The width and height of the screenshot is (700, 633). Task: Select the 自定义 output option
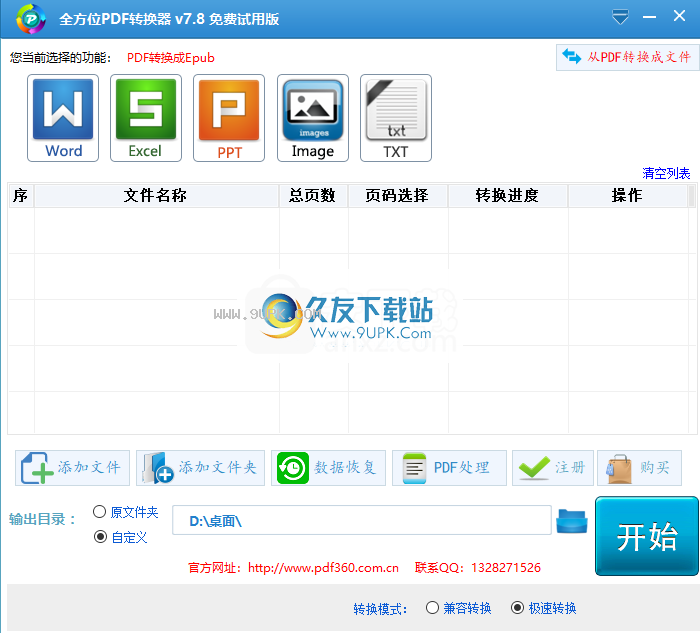pos(121,537)
